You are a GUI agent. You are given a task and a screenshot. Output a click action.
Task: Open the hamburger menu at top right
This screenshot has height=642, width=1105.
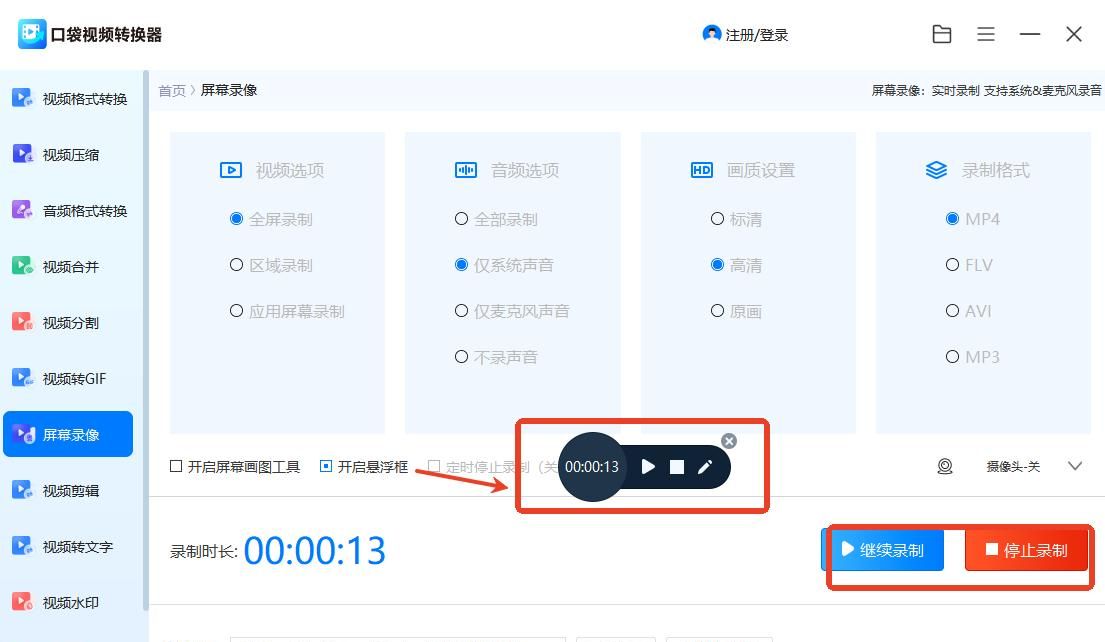[x=986, y=33]
